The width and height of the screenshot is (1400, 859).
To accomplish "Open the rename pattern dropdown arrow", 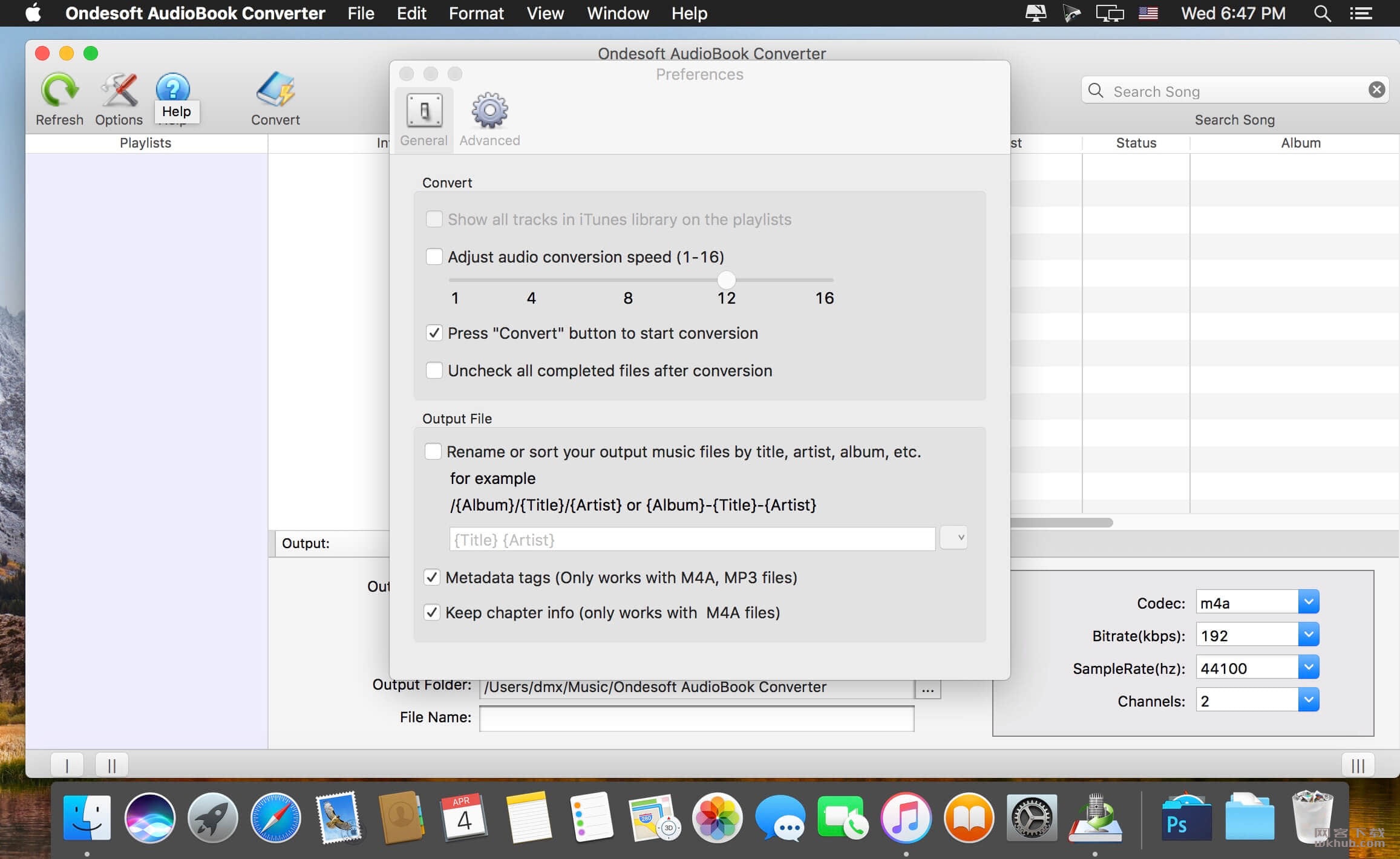I will (954, 537).
